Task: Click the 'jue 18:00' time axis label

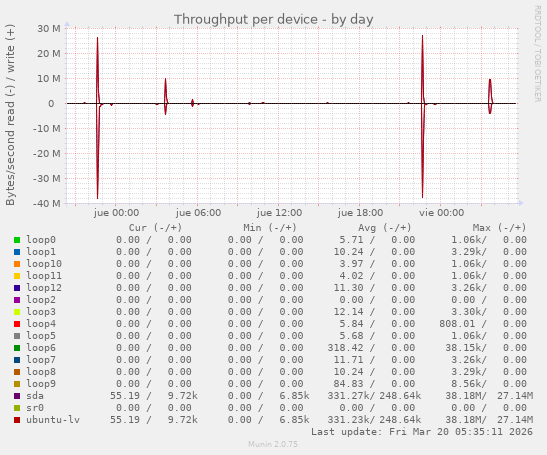Action: click(360, 212)
